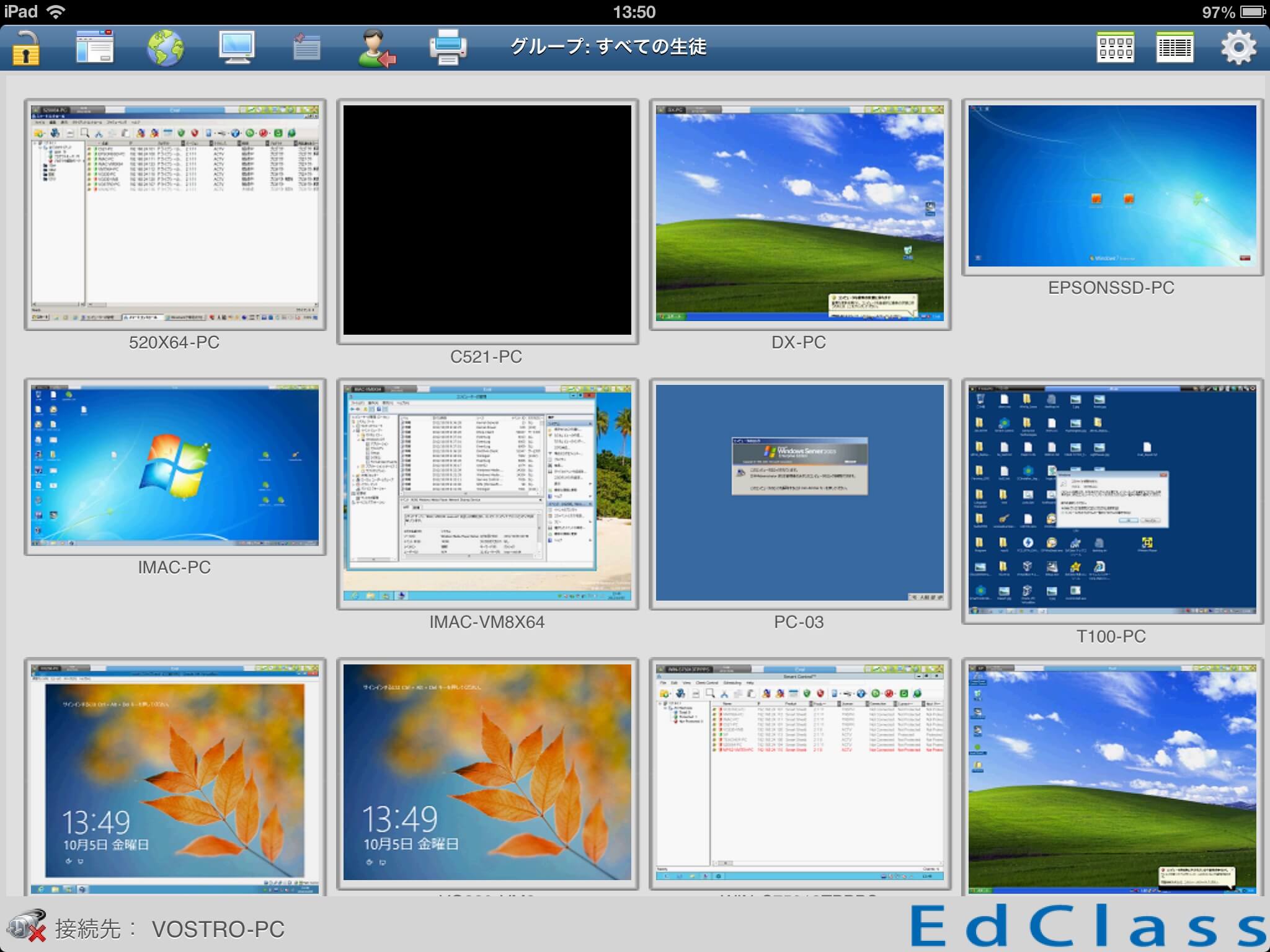Select the black C521-PC screen thumbnail
Image resolution: width=1270 pixels, height=952 pixels.
(487, 221)
